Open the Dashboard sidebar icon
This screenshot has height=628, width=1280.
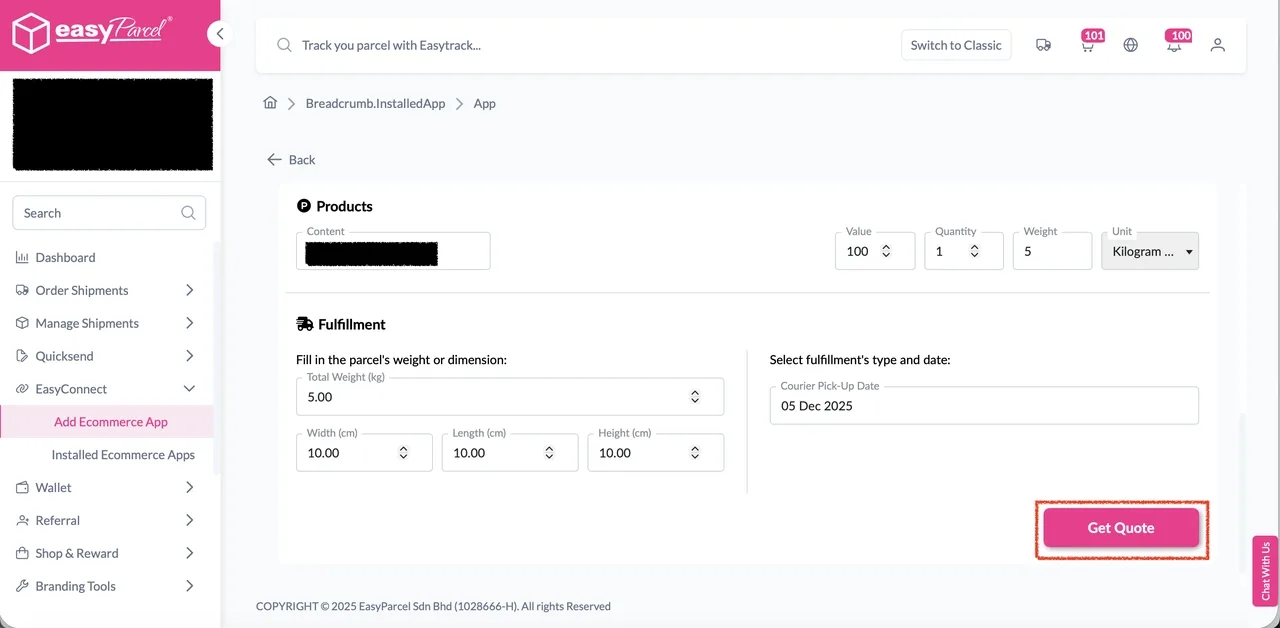[x=21, y=257]
